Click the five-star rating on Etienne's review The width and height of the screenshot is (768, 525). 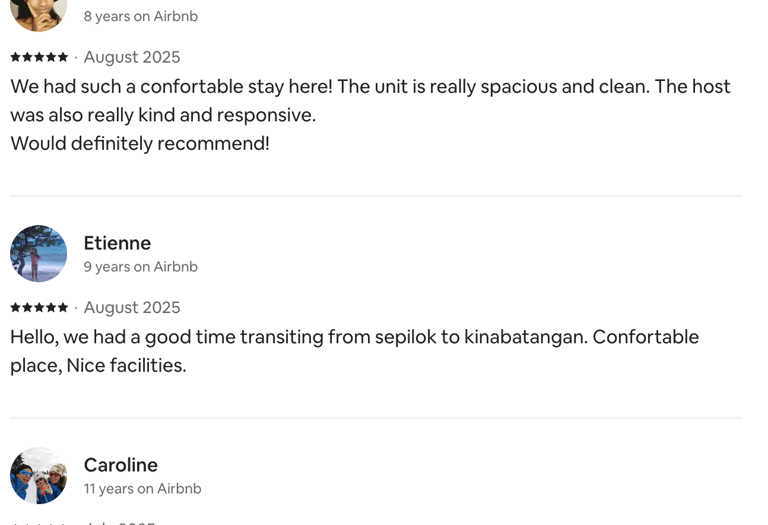point(39,307)
